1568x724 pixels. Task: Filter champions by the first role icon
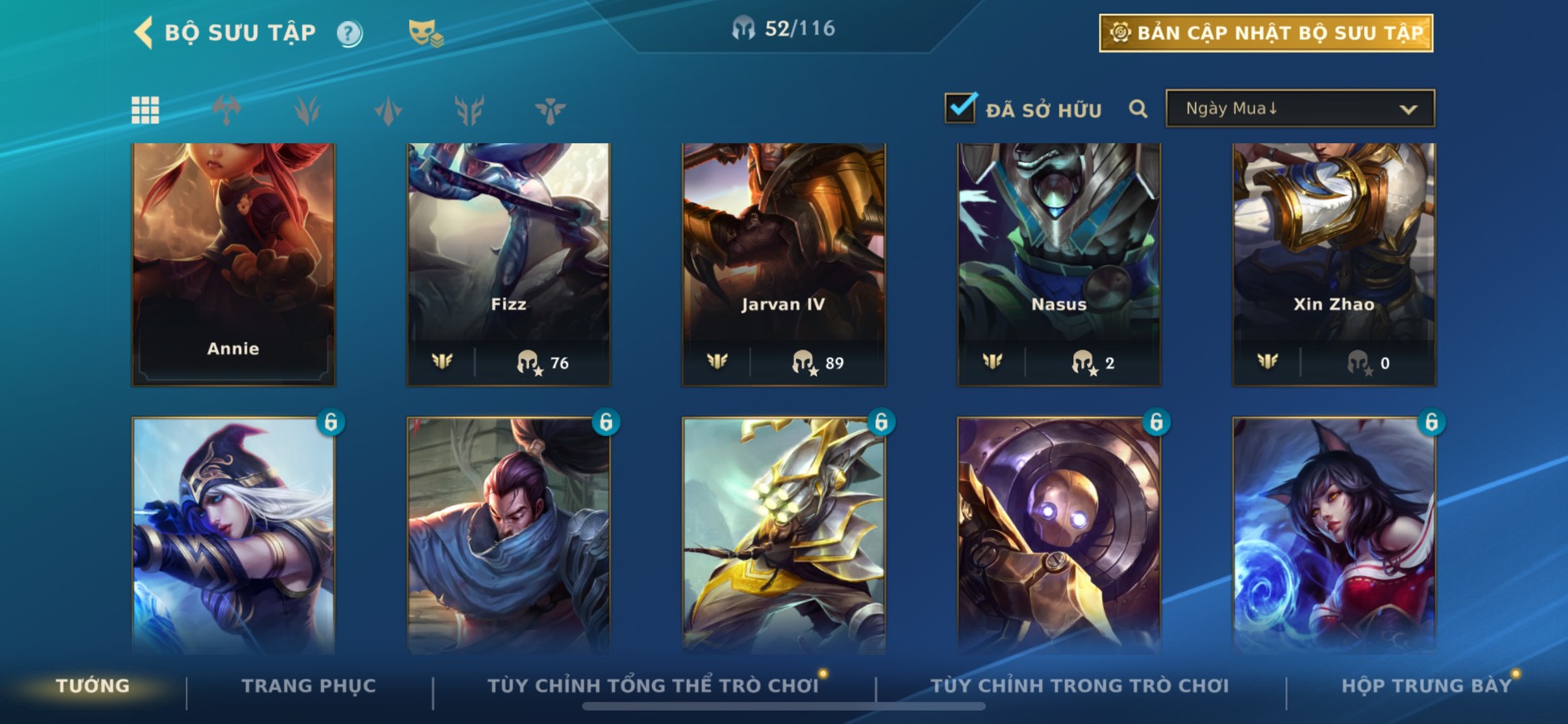coord(226,110)
